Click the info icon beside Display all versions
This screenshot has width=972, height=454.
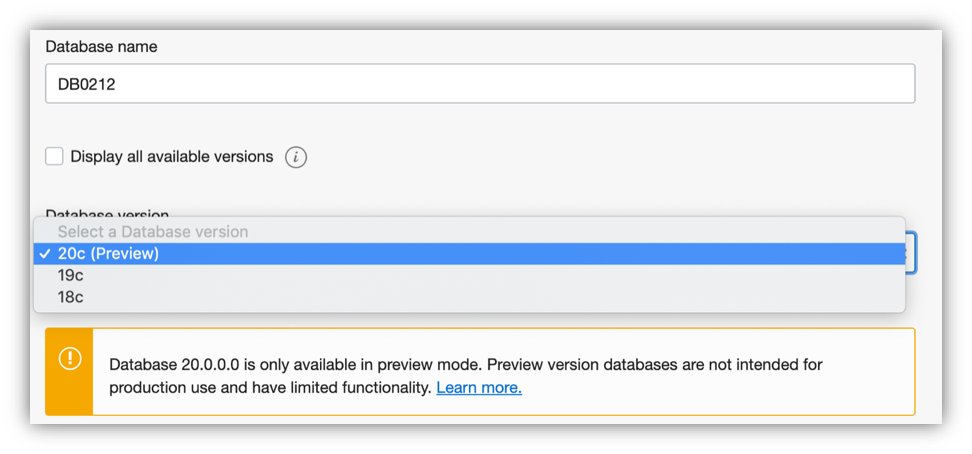(296, 157)
